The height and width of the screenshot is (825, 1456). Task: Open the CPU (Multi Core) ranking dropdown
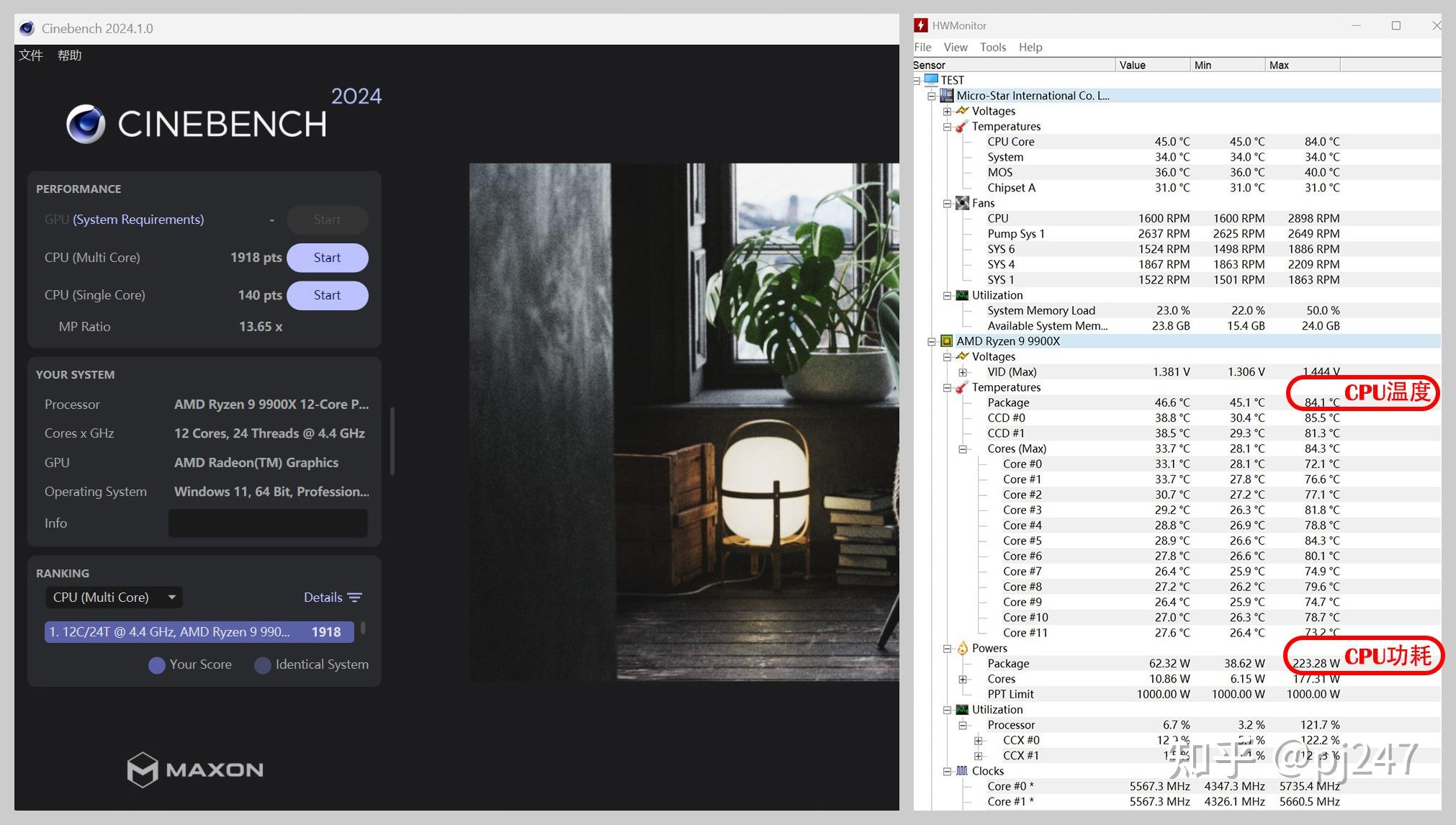(114, 598)
